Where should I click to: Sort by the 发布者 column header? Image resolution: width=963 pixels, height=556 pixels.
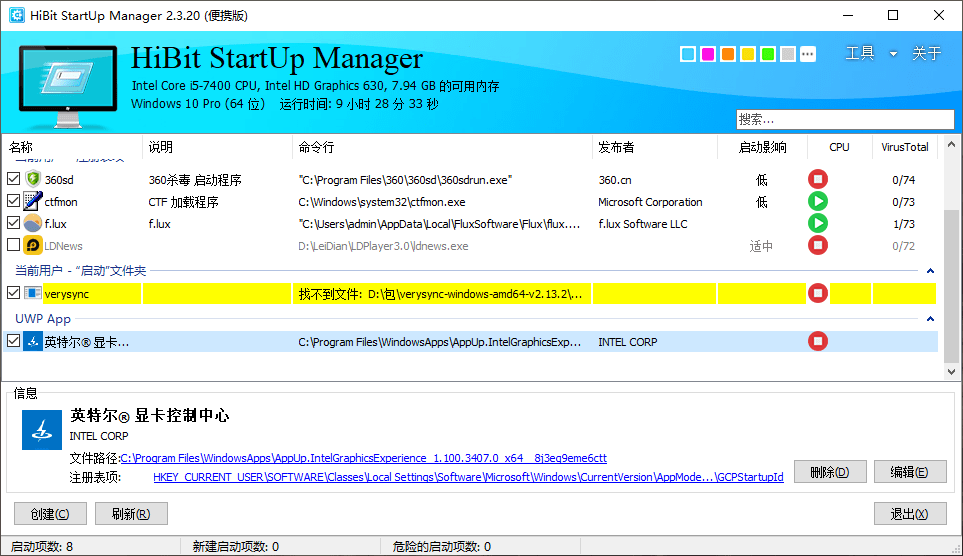coord(655,147)
